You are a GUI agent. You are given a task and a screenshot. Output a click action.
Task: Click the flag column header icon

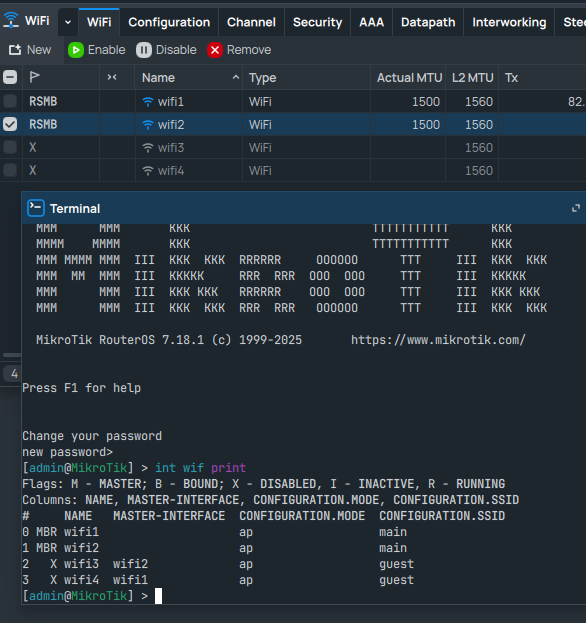pos(35,77)
